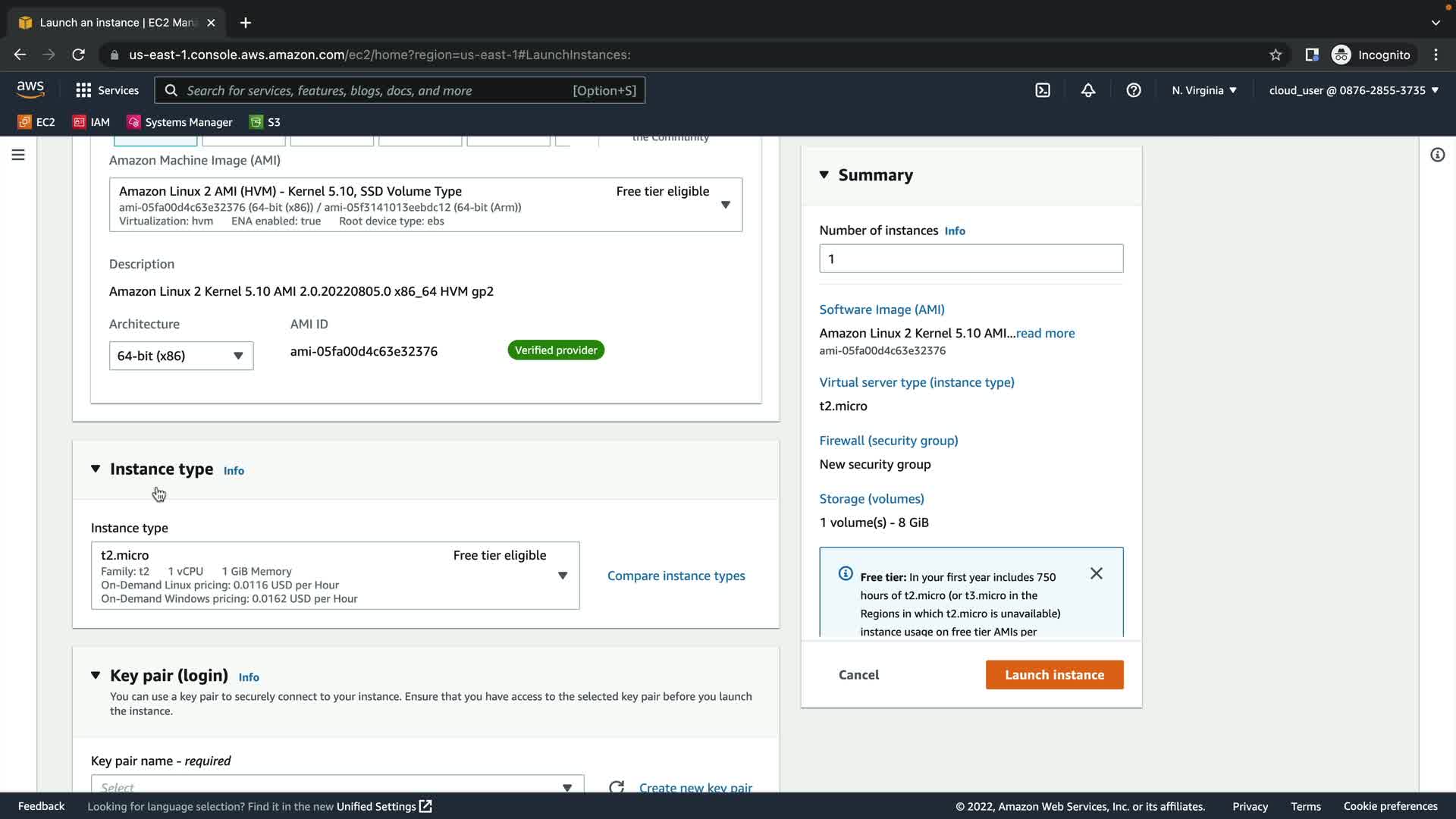Image resolution: width=1456 pixels, height=819 pixels.
Task: Collapse the Instance type section
Action: (96, 469)
